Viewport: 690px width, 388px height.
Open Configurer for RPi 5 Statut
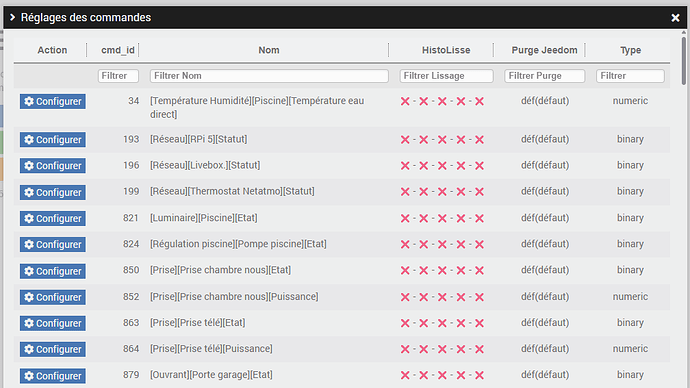pos(52,139)
